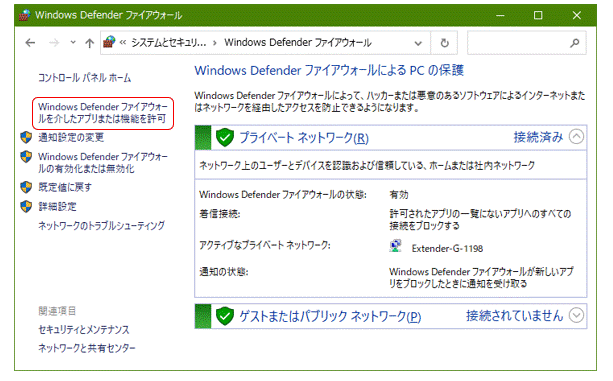Open アプリまたは機能を許可 link
Screen dimensions: 613x381
pos(103,113)
